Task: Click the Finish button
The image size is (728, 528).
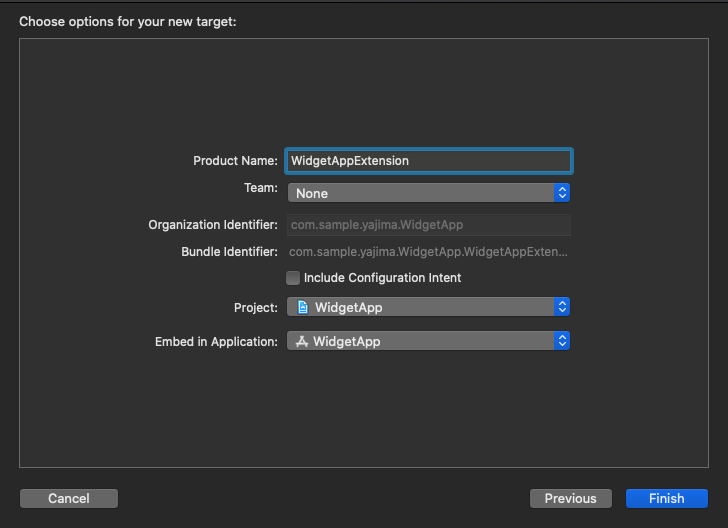Action: [667, 498]
